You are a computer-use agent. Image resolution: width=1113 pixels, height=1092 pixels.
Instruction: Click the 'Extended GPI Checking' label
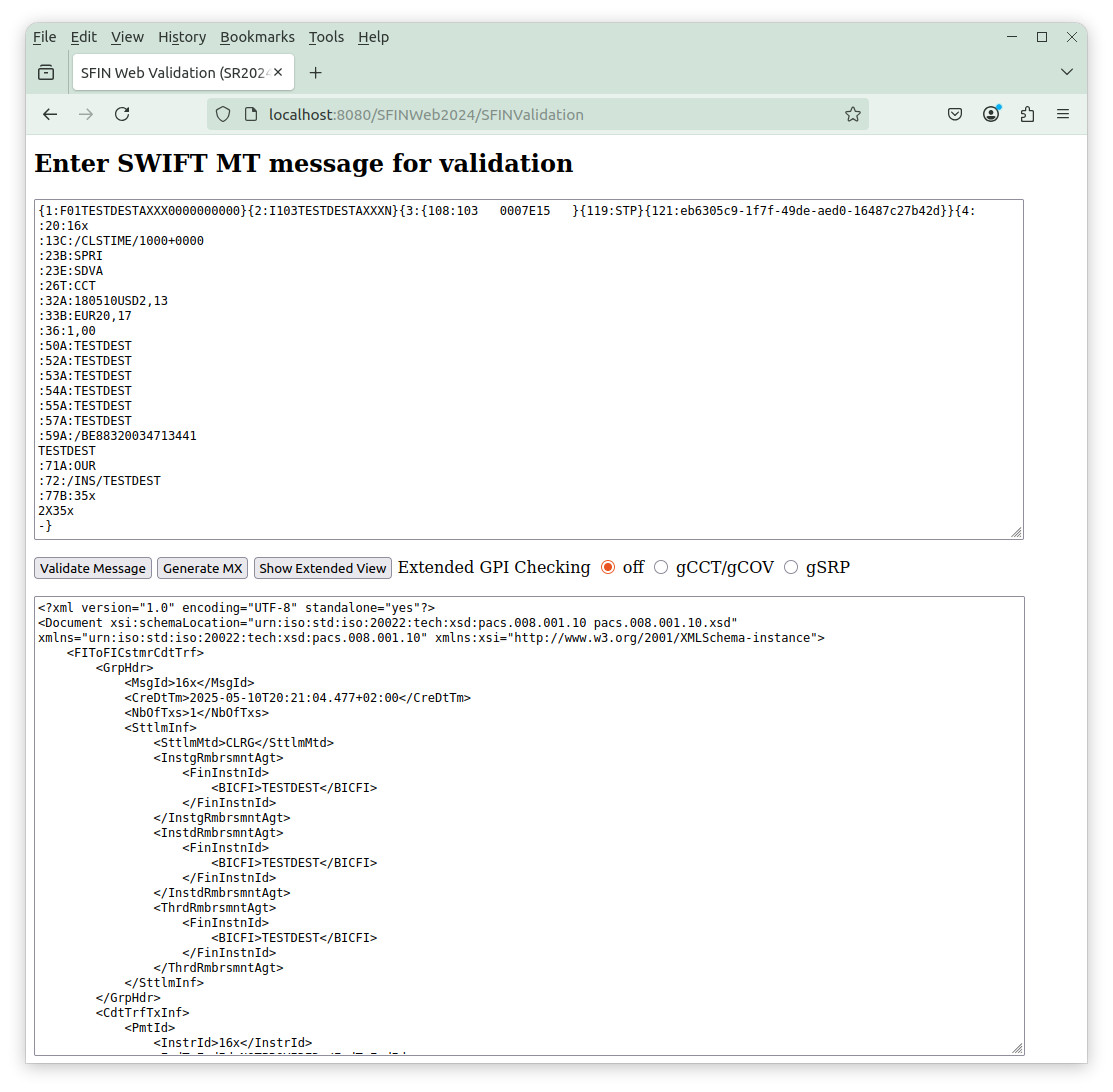click(x=494, y=567)
